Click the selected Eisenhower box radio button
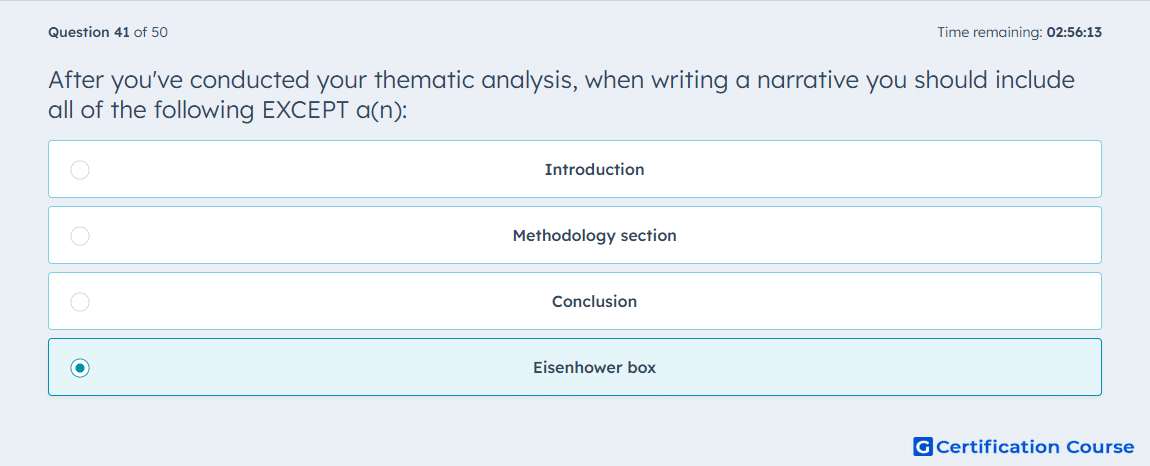The height and width of the screenshot is (466, 1150). (80, 368)
